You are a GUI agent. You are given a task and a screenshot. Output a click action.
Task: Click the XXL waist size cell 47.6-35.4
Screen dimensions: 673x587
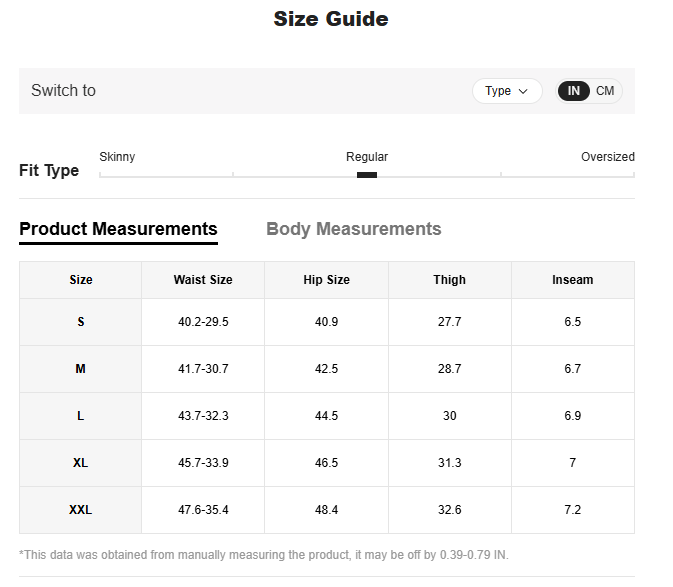(x=203, y=510)
